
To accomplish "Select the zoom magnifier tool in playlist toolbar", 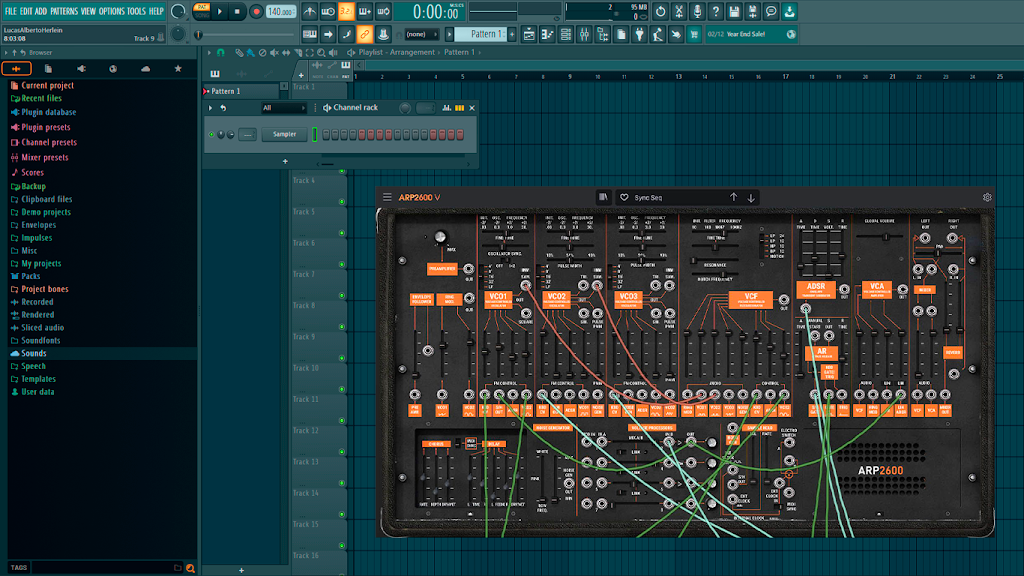I will pos(321,53).
